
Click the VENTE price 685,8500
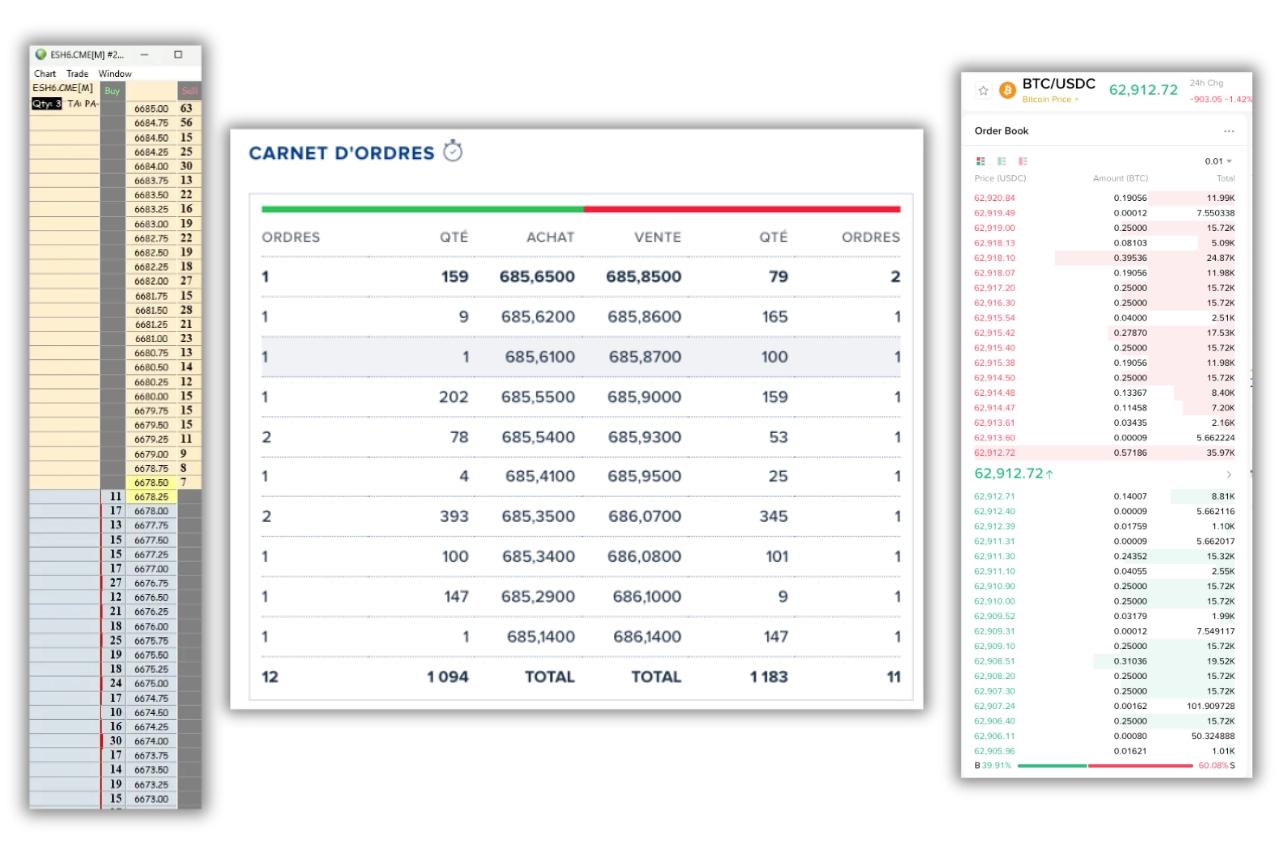[x=644, y=277]
